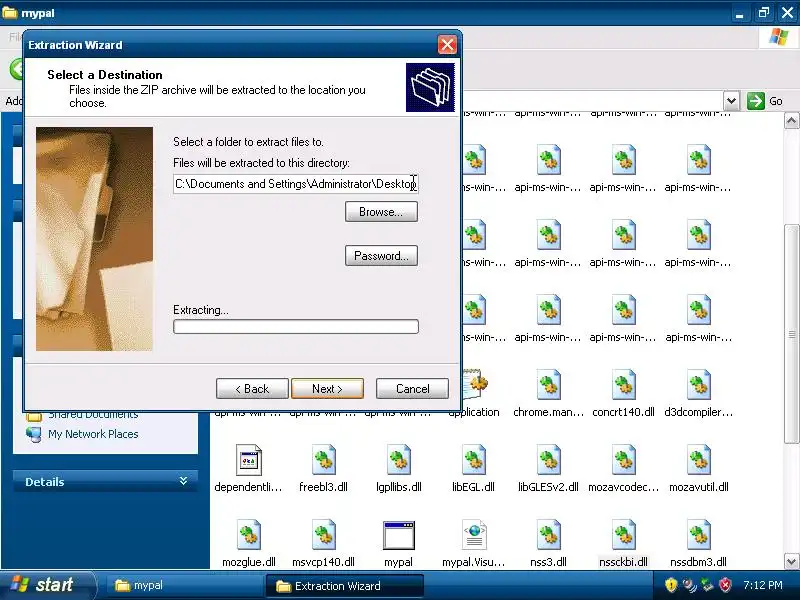Cancel the Extraction Wizard
800x600 pixels.
click(x=412, y=389)
